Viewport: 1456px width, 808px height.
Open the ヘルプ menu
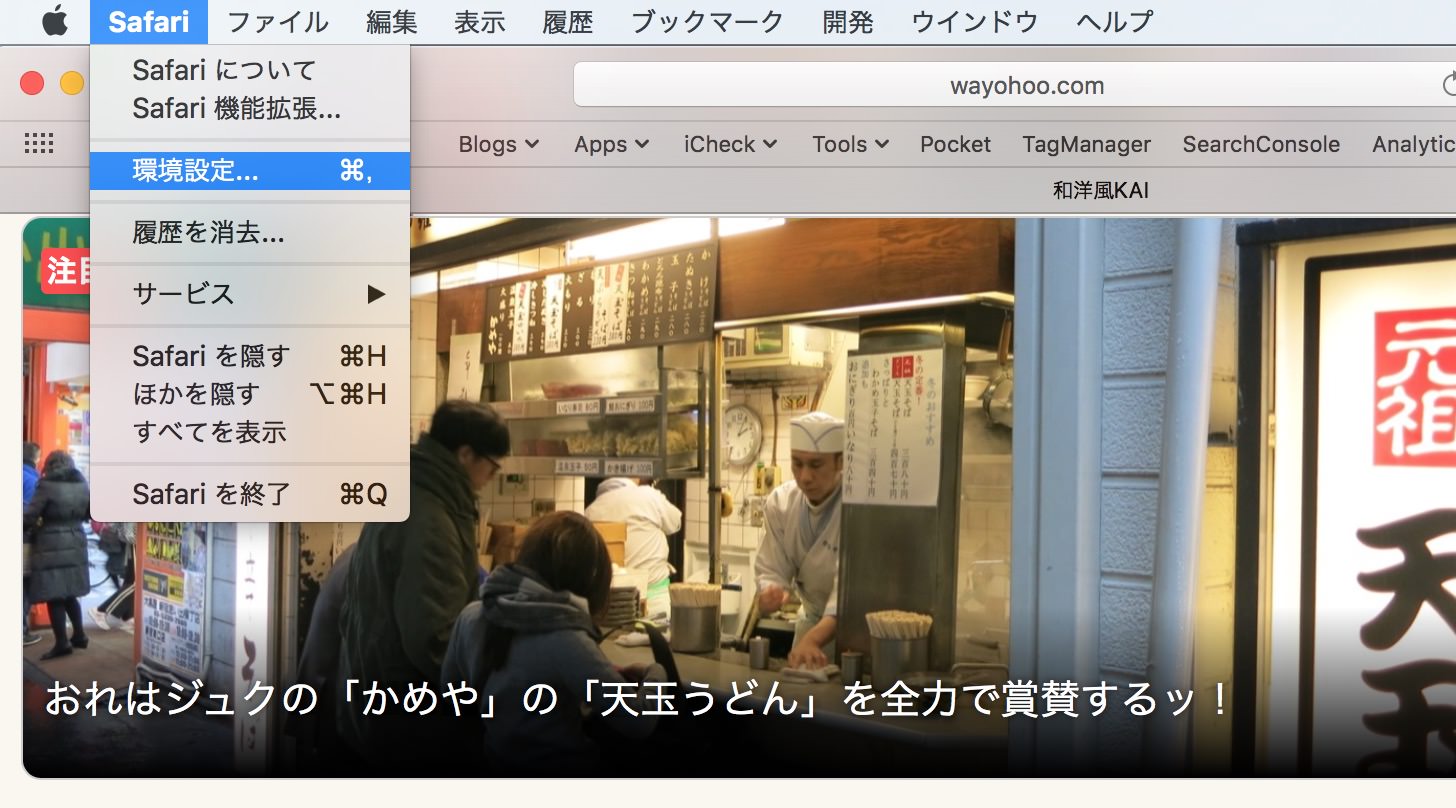[x=1114, y=21]
